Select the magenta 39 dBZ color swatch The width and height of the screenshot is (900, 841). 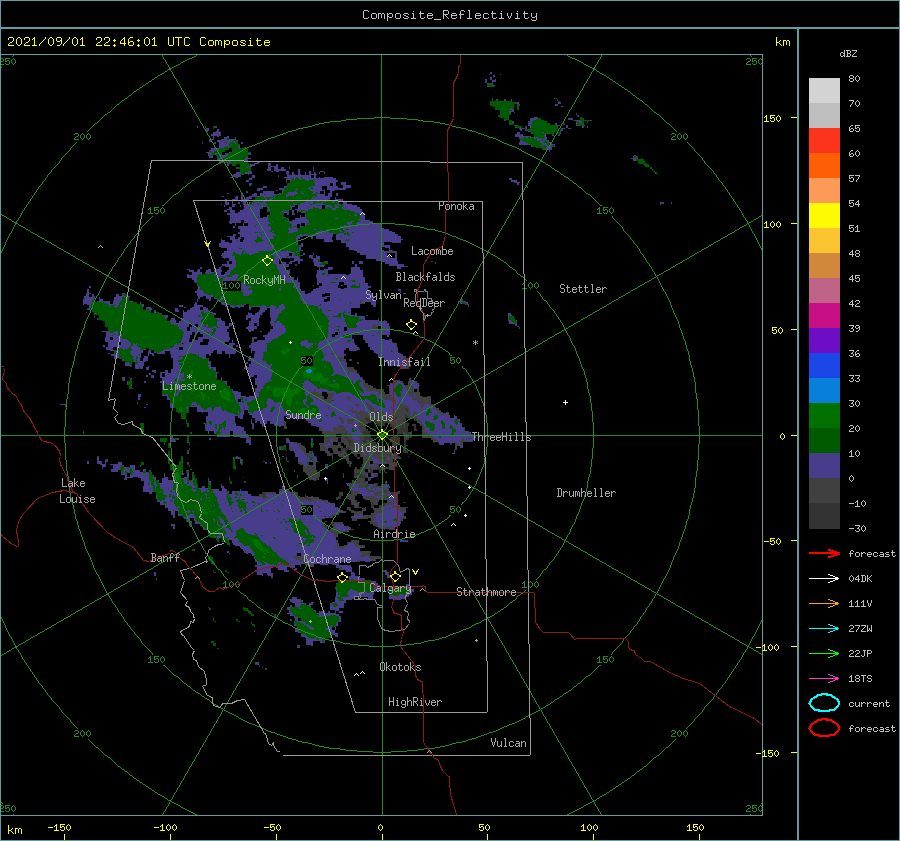pyautogui.click(x=824, y=315)
